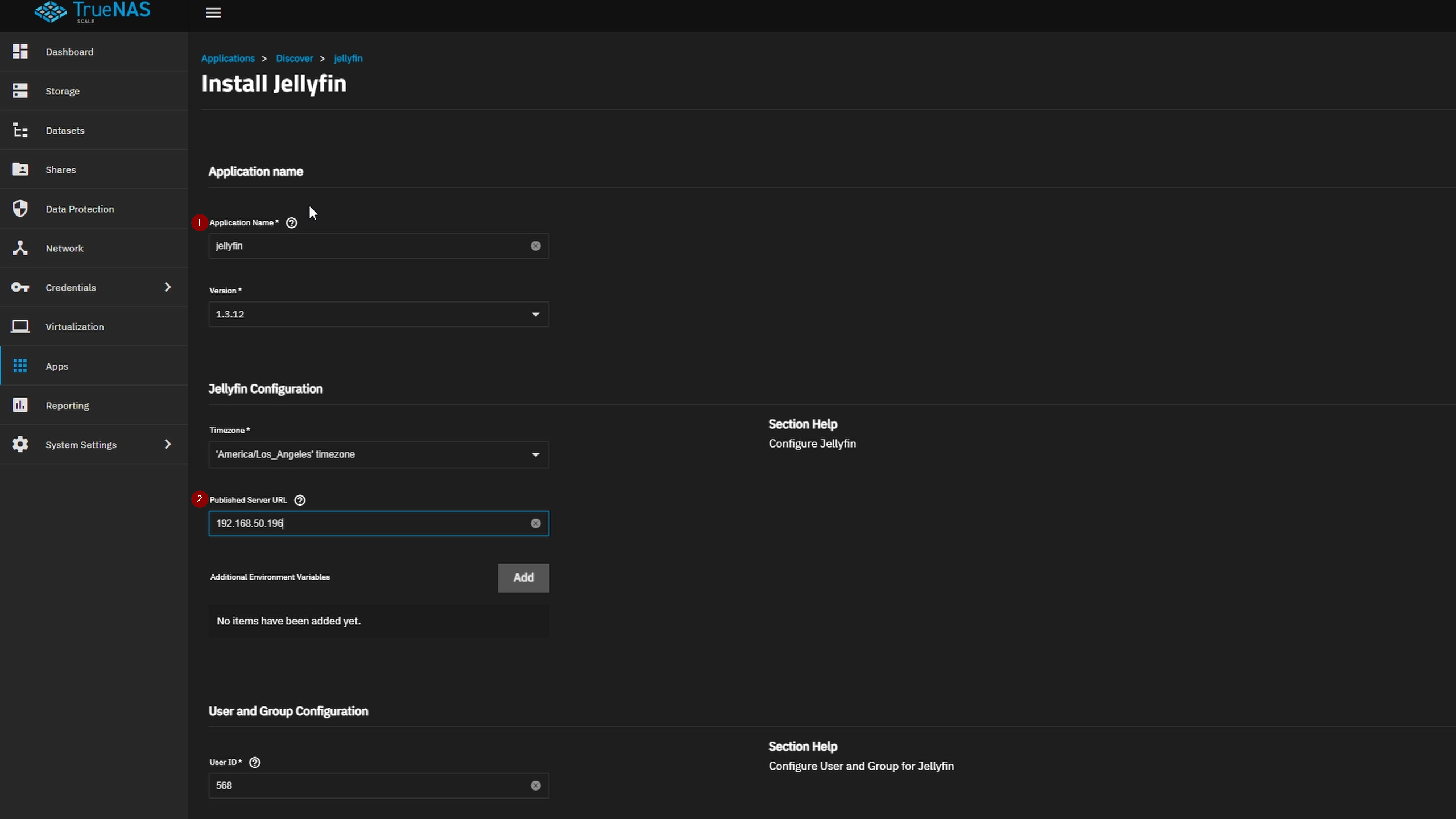
Task: Click "No items have been added yet." text
Action: pyautogui.click(x=289, y=621)
